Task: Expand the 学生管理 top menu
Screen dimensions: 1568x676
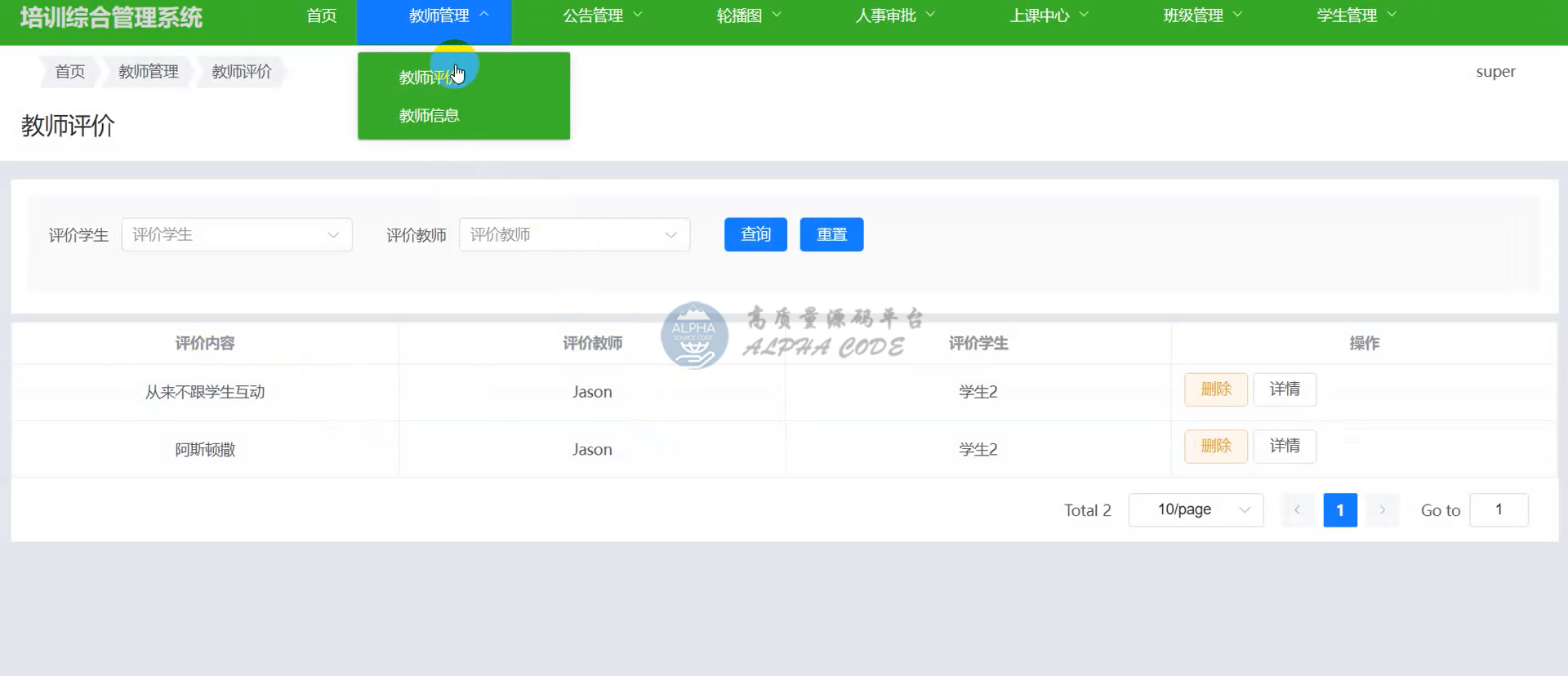Action: click(1356, 16)
